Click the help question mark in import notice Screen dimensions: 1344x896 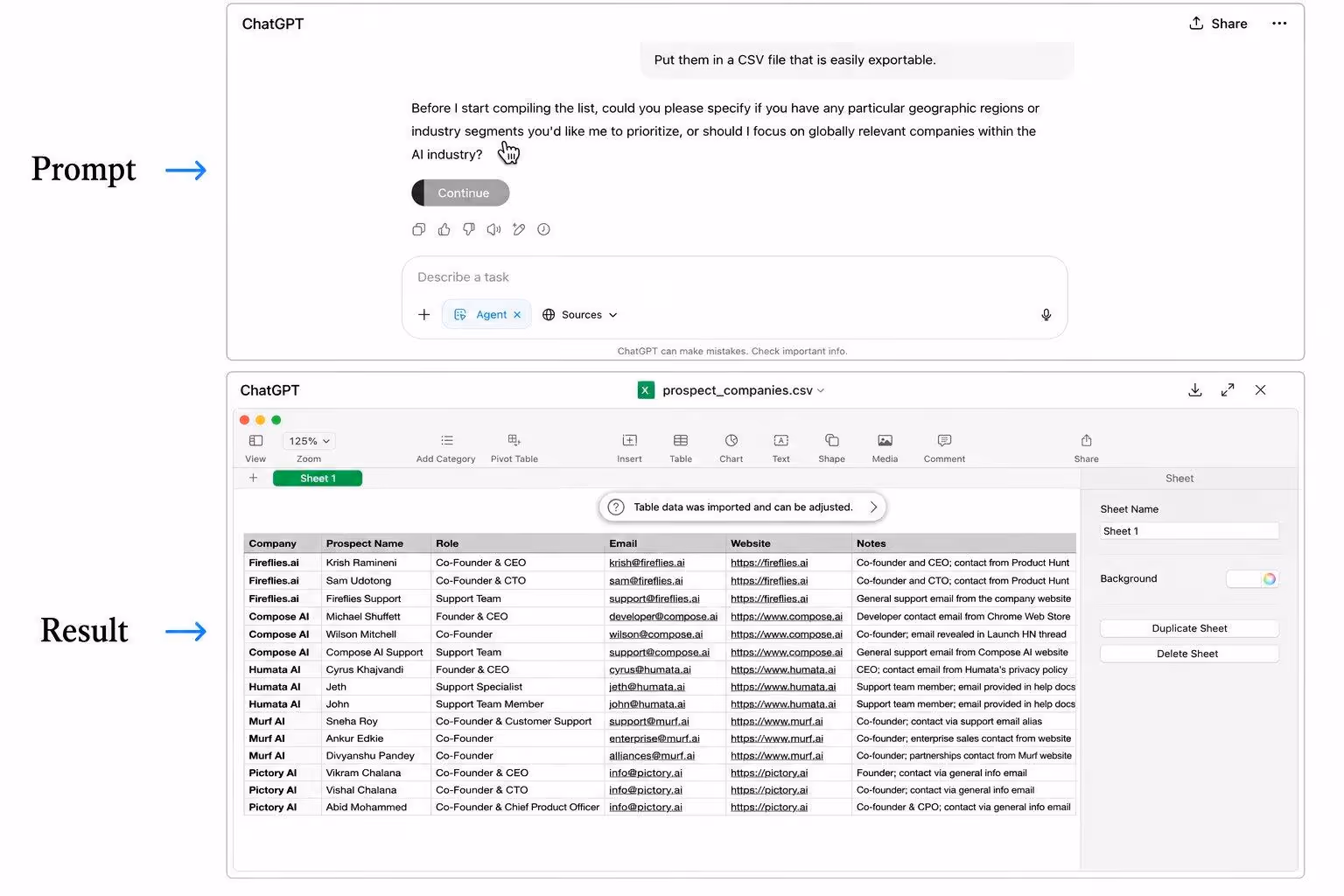pyautogui.click(x=616, y=507)
